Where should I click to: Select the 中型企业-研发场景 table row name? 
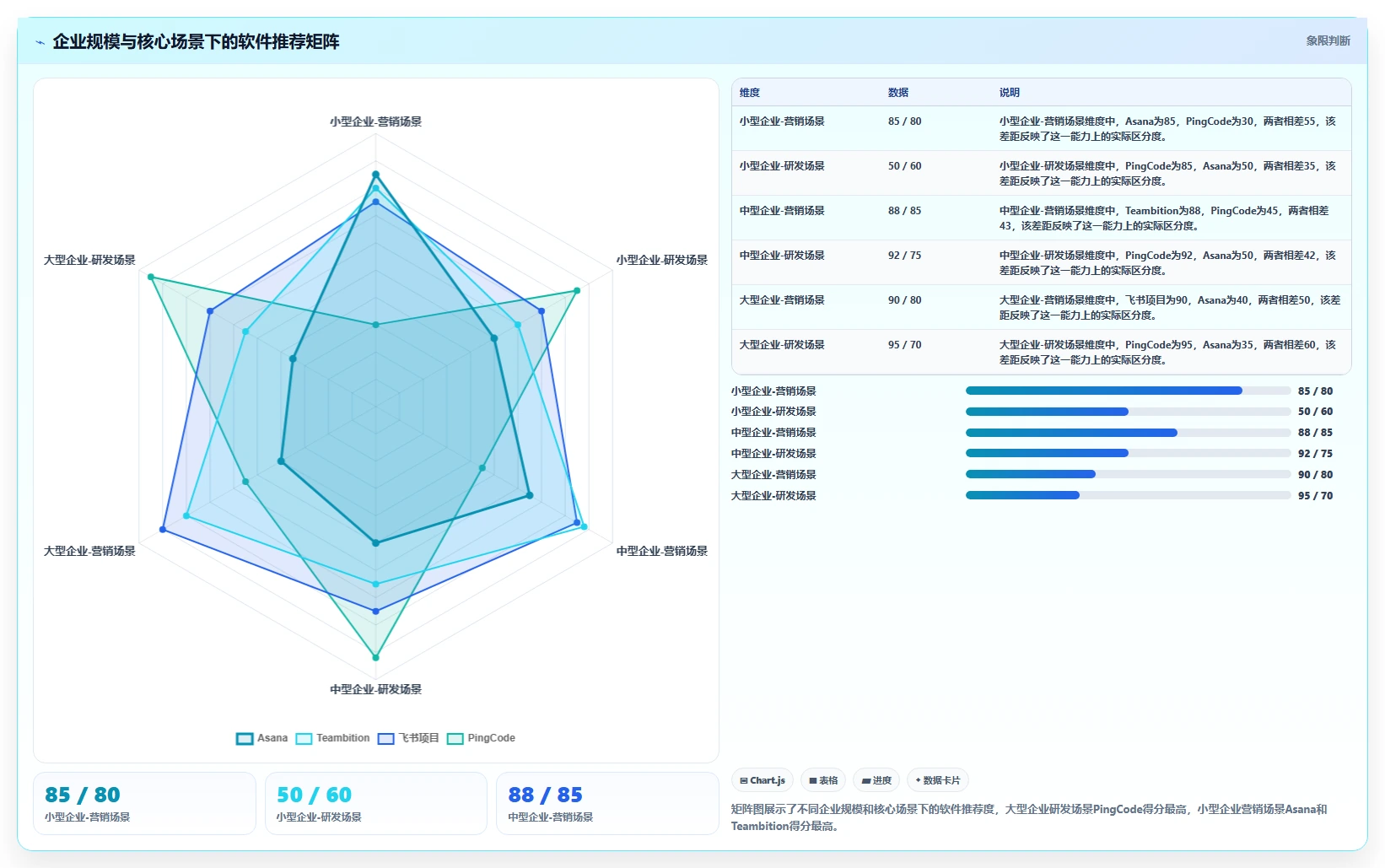782,256
